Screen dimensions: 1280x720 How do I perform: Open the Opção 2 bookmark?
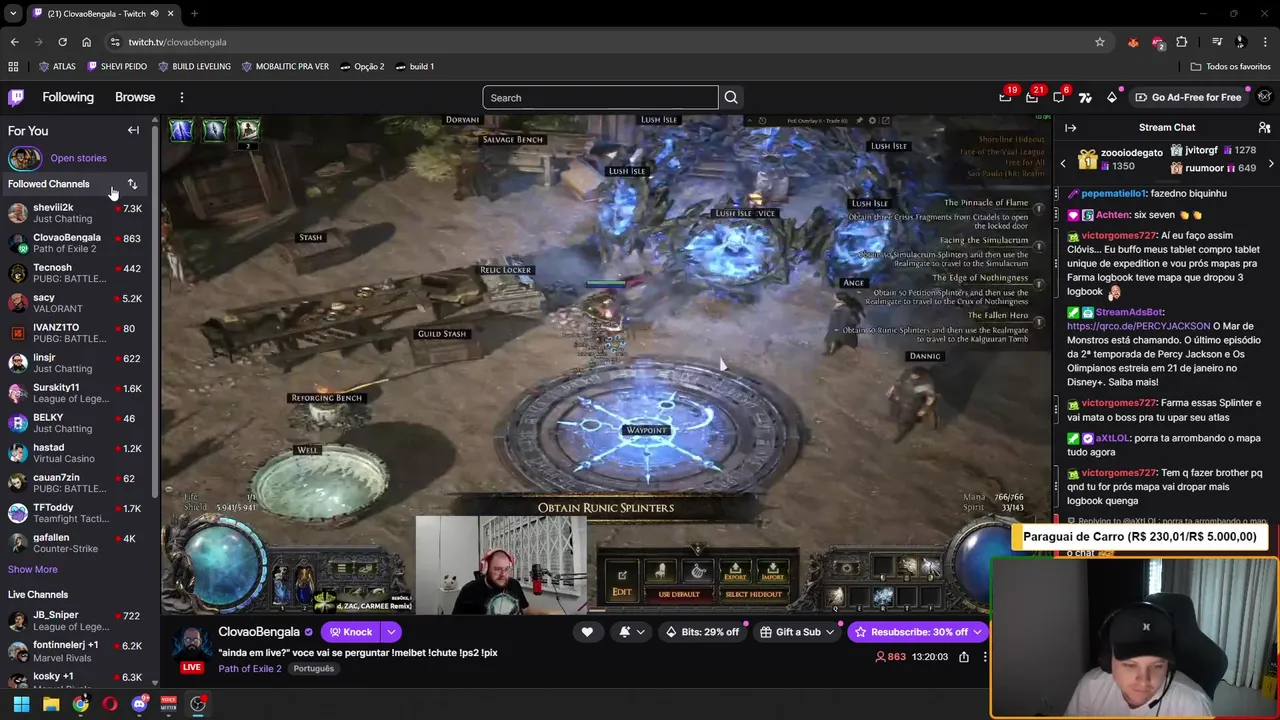click(x=362, y=66)
